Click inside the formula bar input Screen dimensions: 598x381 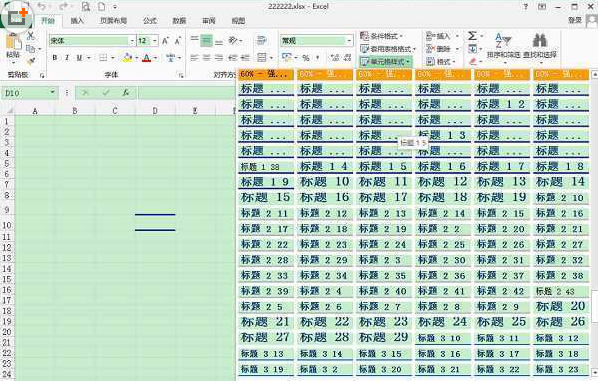[187, 93]
